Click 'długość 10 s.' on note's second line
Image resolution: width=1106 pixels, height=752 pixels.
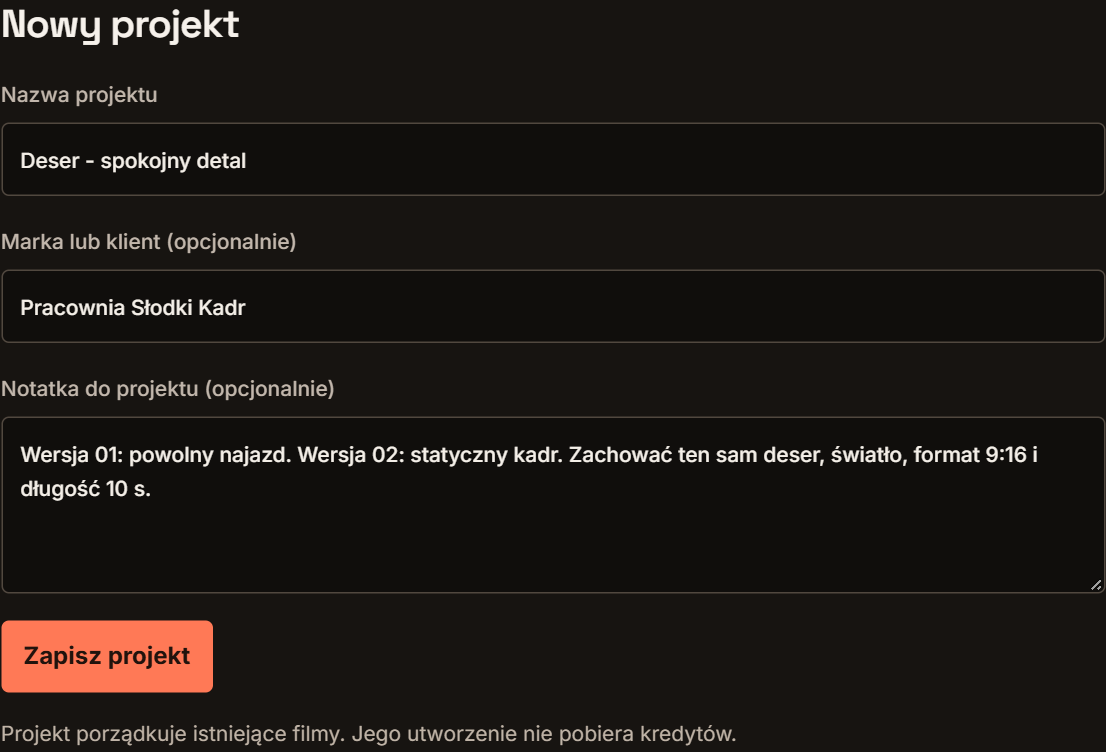coord(85,489)
